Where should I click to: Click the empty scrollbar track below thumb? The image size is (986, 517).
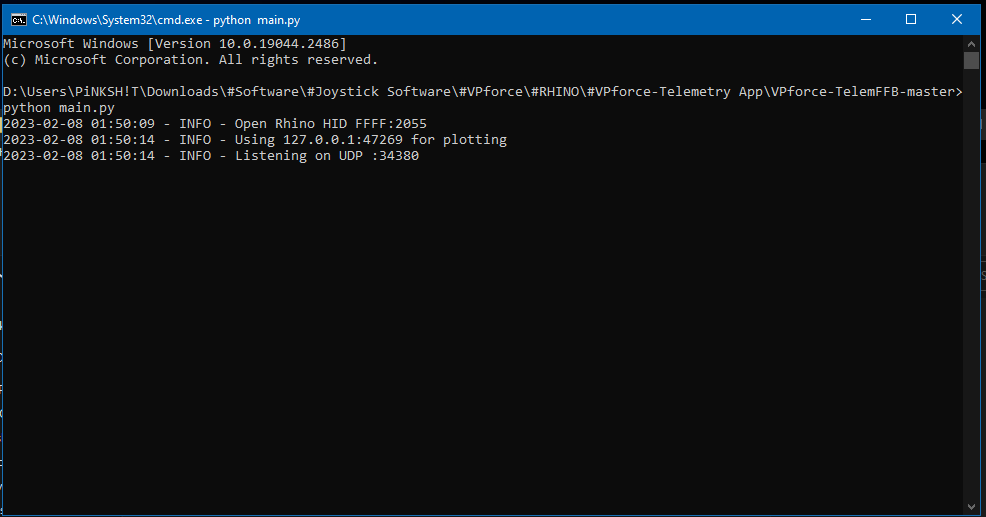tap(971, 300)
